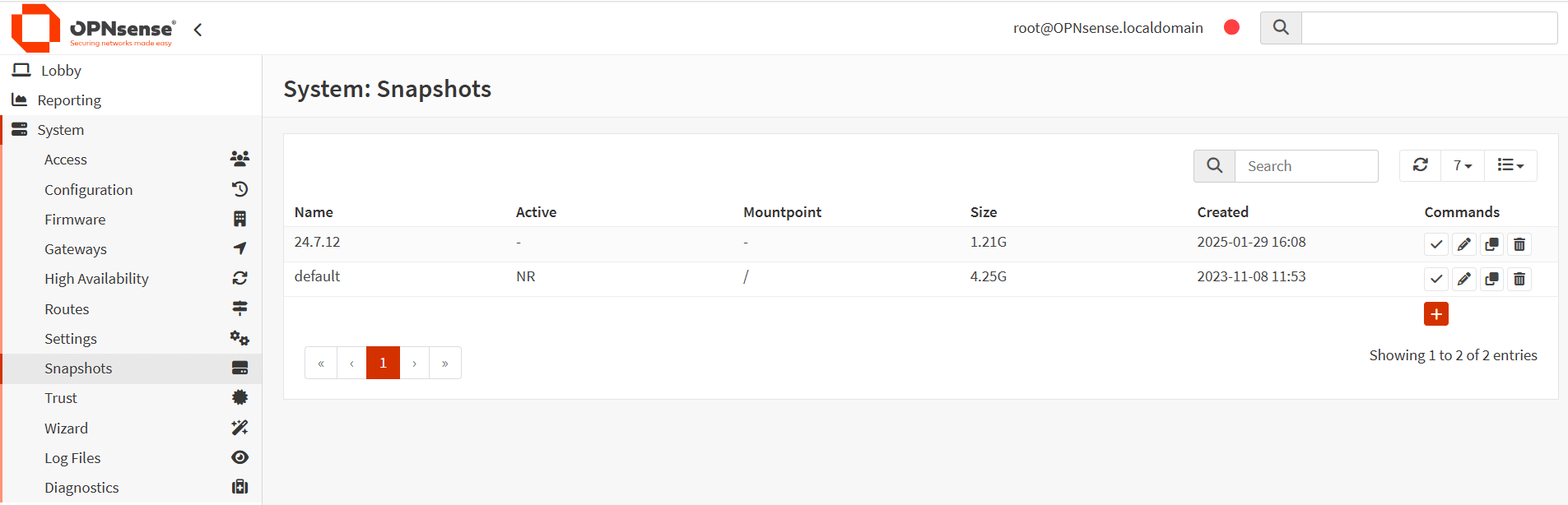Collapse the sidebar using the arrow toggle

pos(198,30)
